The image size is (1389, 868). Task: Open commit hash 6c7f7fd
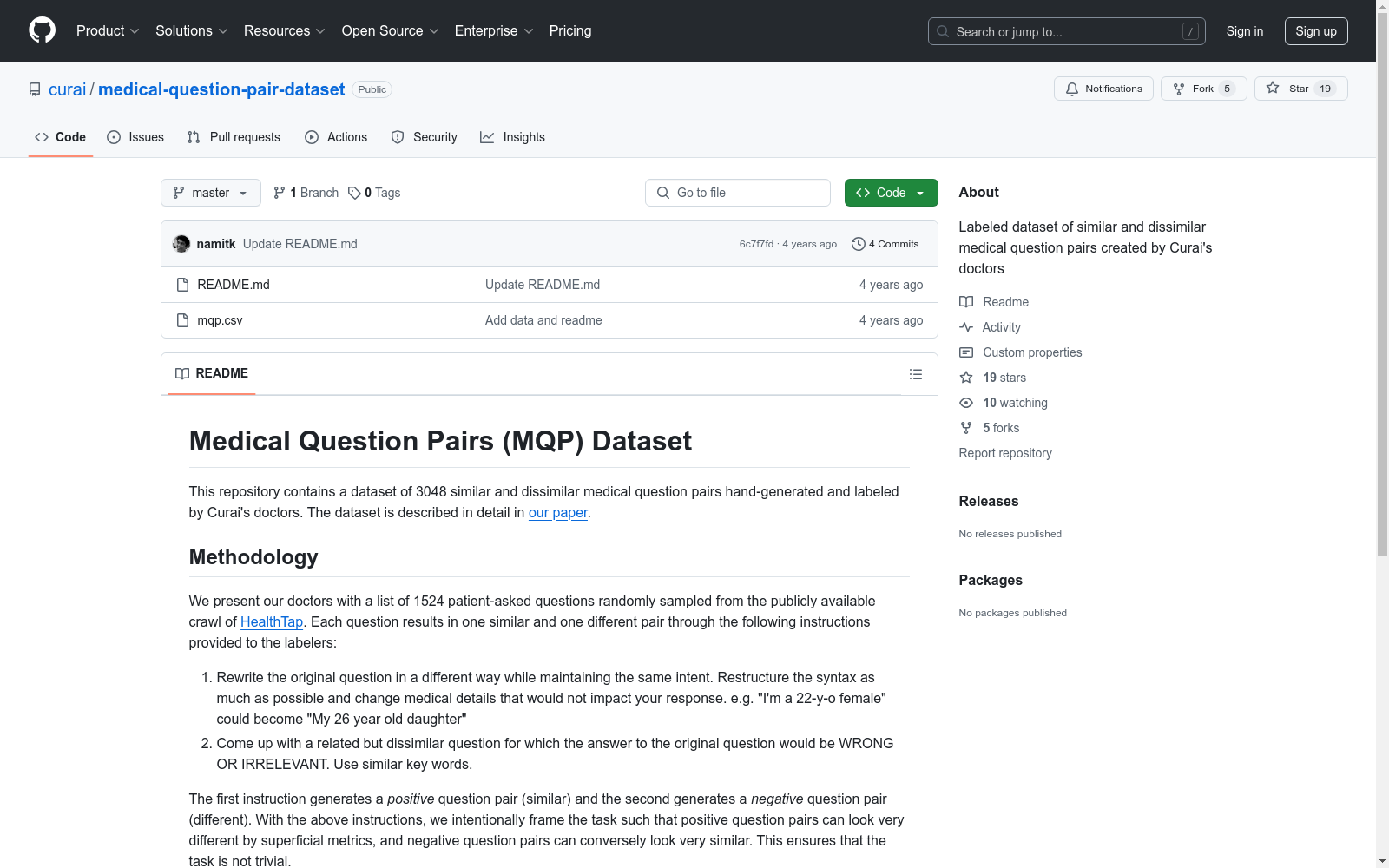pos(756,244)
